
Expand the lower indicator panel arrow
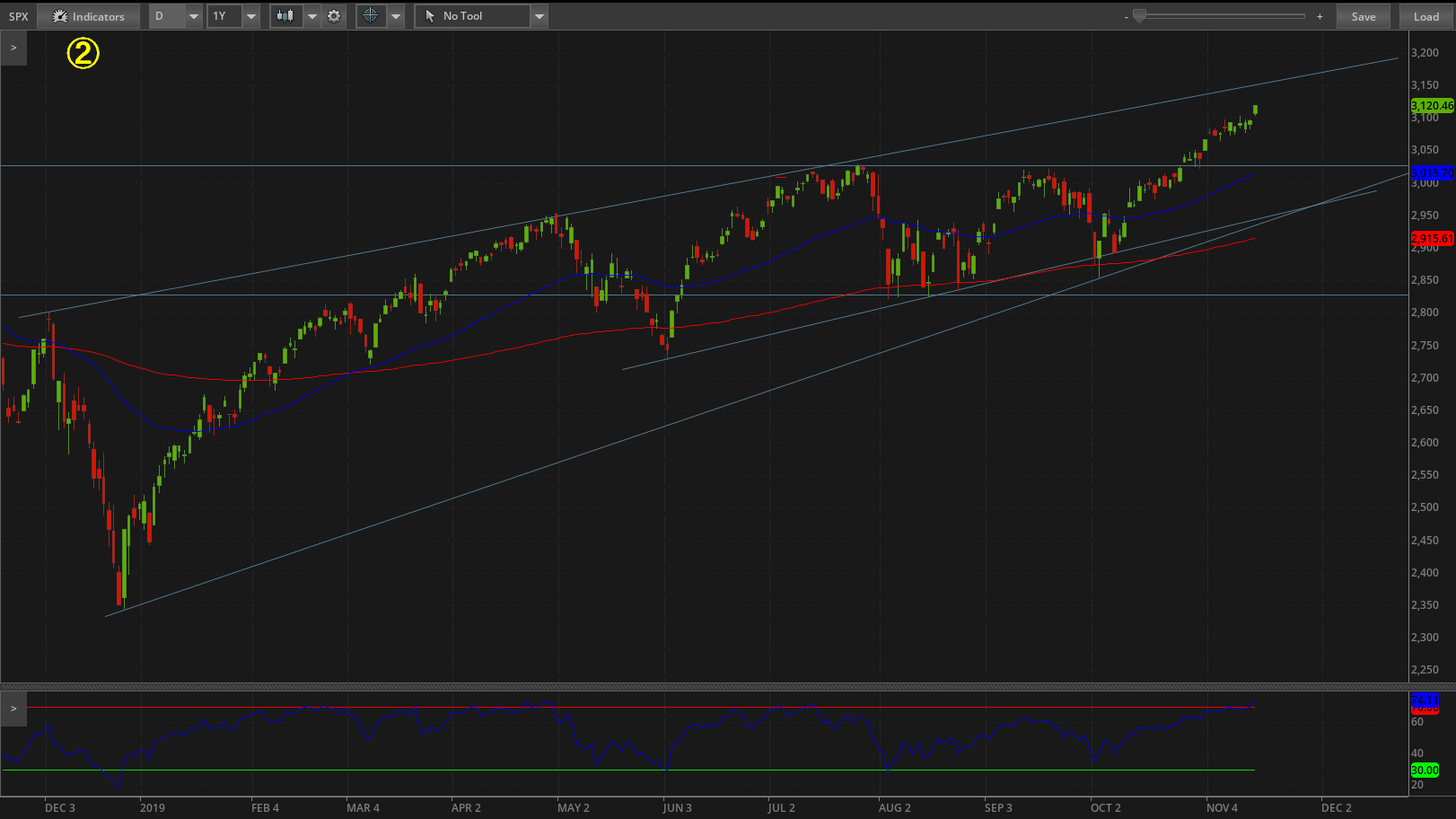pos(13,708)
